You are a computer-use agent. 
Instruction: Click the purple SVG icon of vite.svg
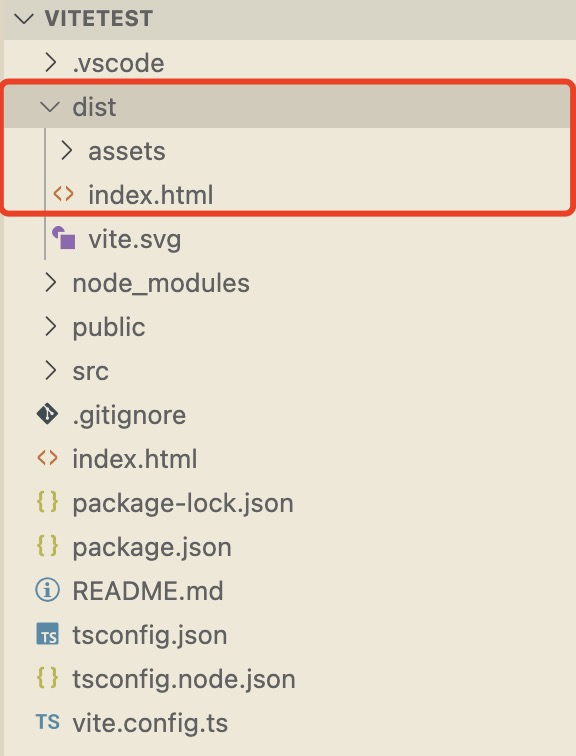(x=64, y=238)
